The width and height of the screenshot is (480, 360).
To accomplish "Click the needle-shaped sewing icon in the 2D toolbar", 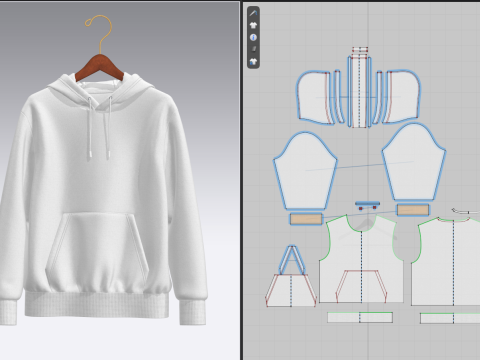I will 253,14.
